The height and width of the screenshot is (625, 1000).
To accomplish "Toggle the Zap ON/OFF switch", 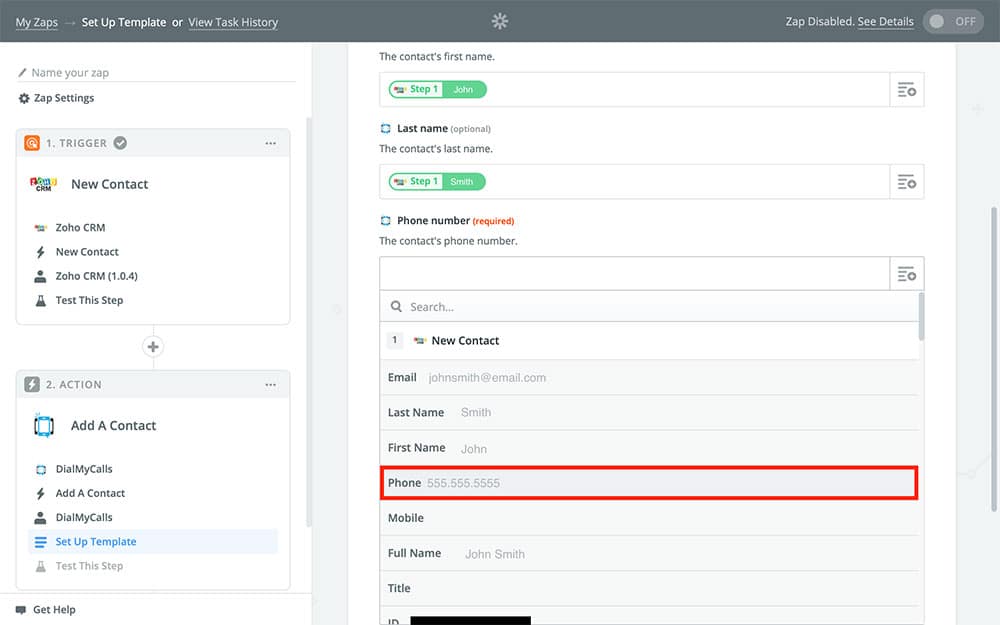I will [953, 21].
